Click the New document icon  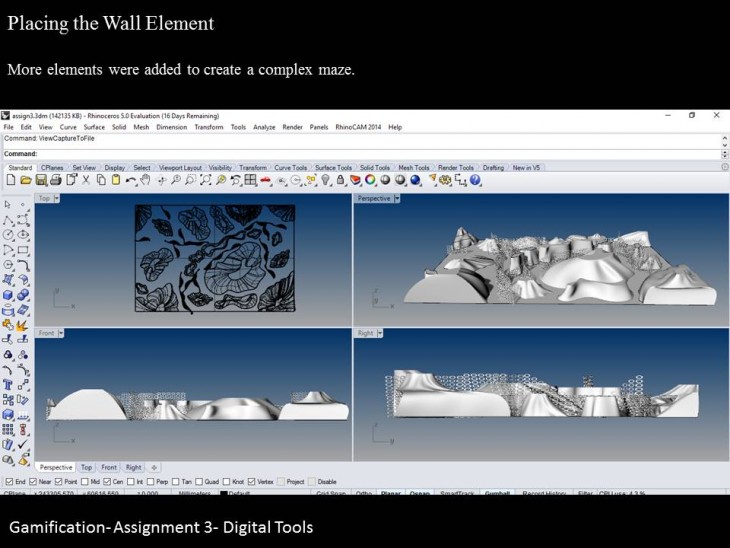point(10,180)
